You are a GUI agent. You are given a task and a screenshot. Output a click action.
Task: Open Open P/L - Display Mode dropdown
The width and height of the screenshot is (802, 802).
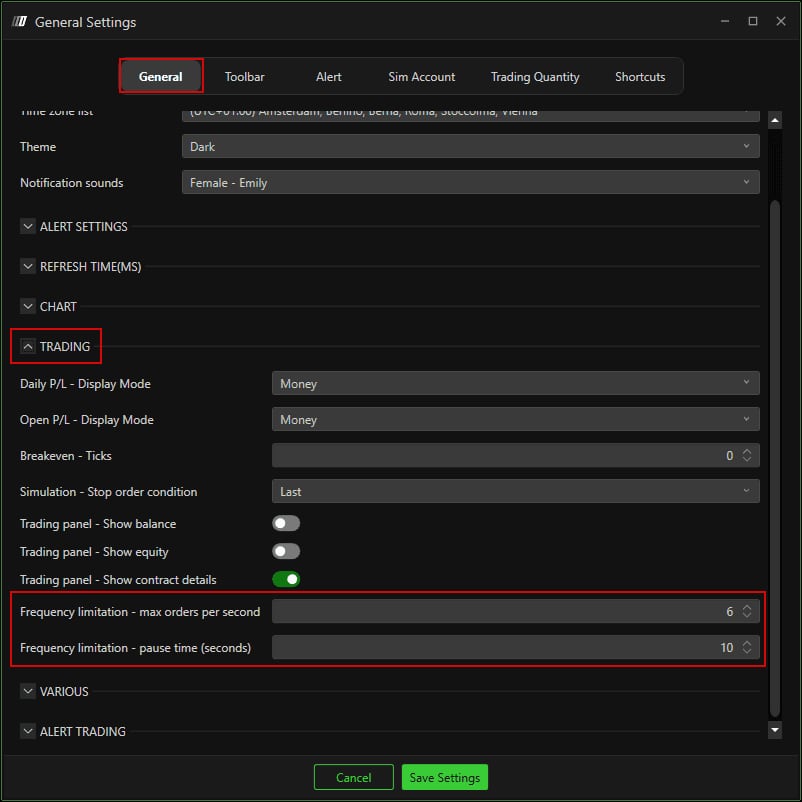click(516, 419)
